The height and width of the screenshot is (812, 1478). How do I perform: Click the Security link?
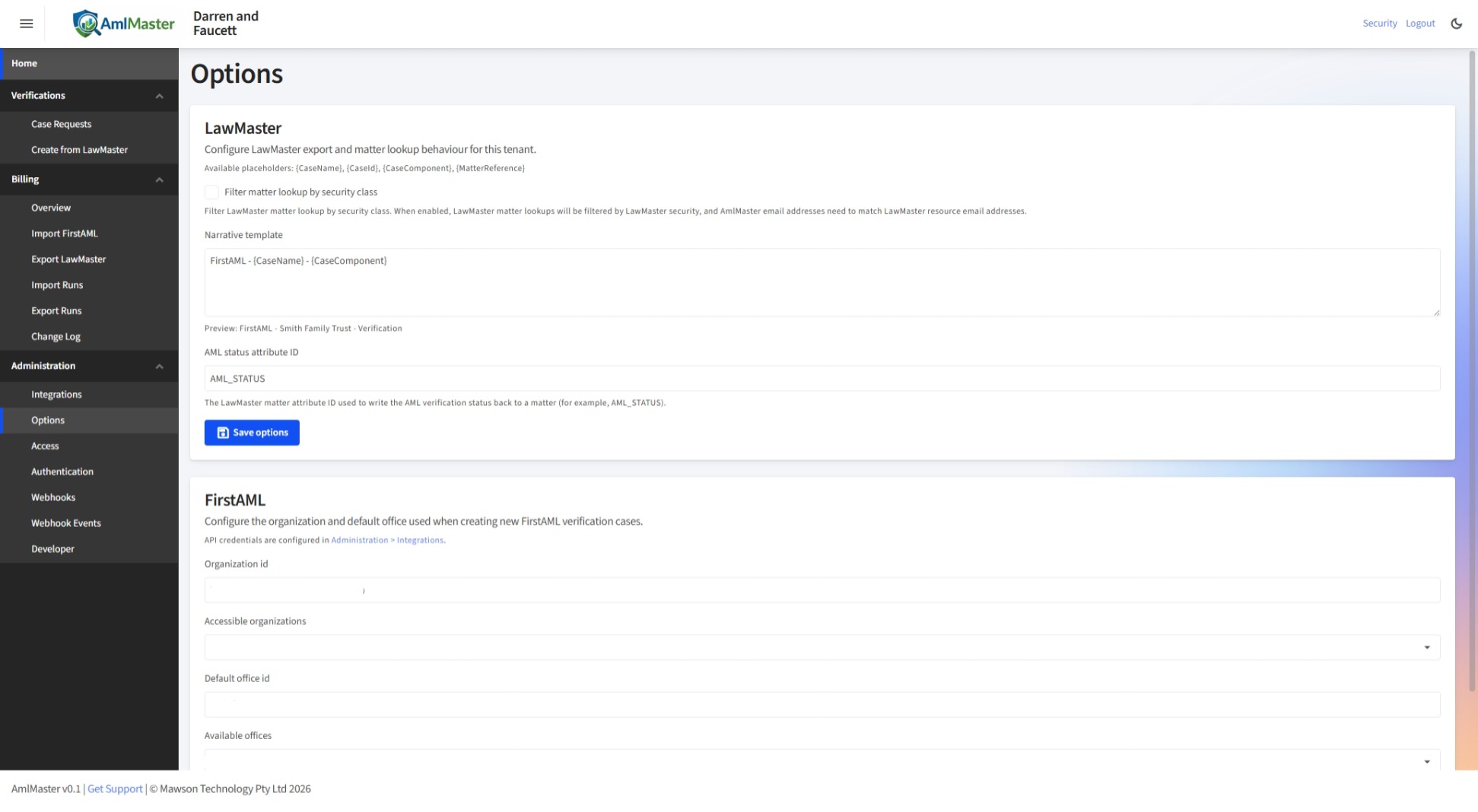[1379, 23]
